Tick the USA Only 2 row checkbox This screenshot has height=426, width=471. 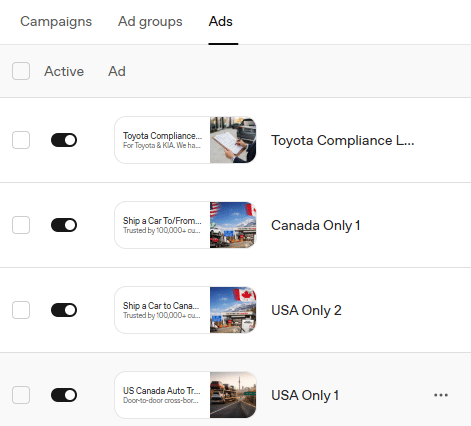pyautogui.click(x=21, y=310)
